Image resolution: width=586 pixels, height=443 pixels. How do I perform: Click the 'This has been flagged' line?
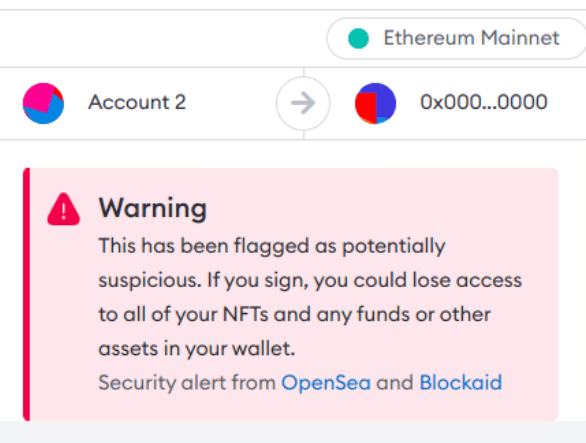click(x=272, y=247)
